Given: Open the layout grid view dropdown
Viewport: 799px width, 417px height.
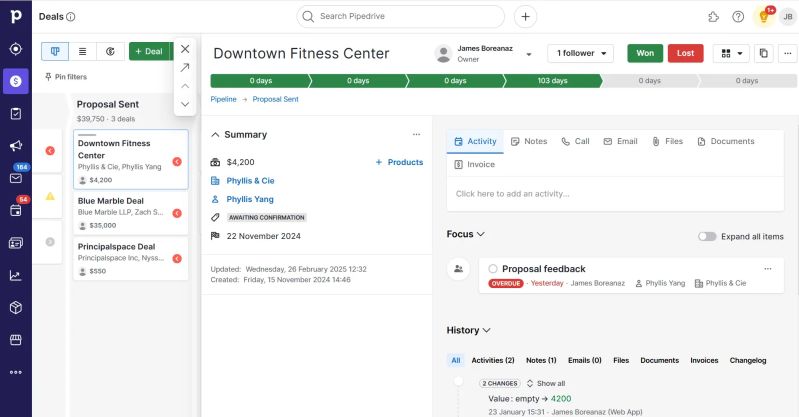Looking at the screenshot, I should click(731, 53).
